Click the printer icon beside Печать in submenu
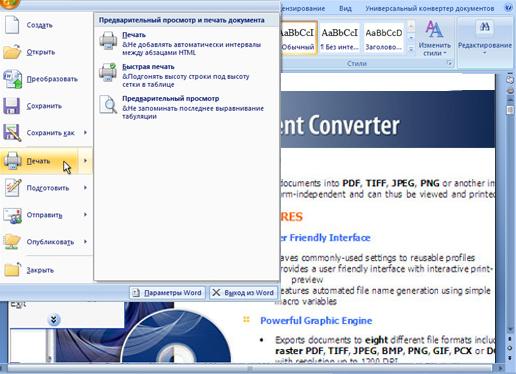The height and width of the screenshot is (374, 516). [x=108, y=41]
